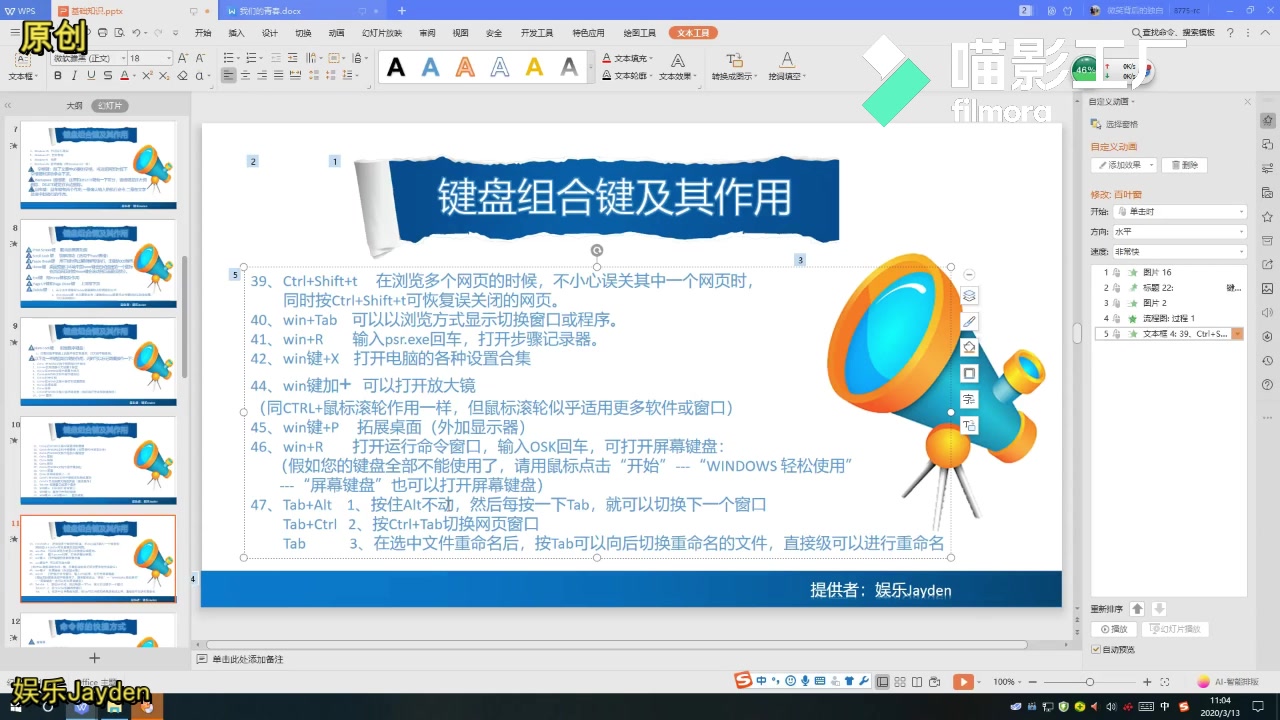Switch to the 动画 ribbon tab
Image resolution: width=1280 pixels, height=720 pixels.
334,32
